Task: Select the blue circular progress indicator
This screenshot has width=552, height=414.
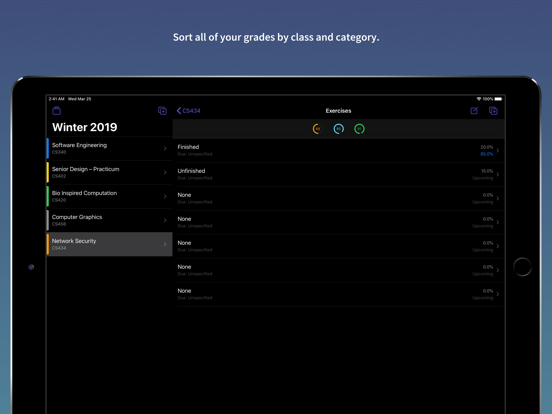Action: tap(338, 129)
